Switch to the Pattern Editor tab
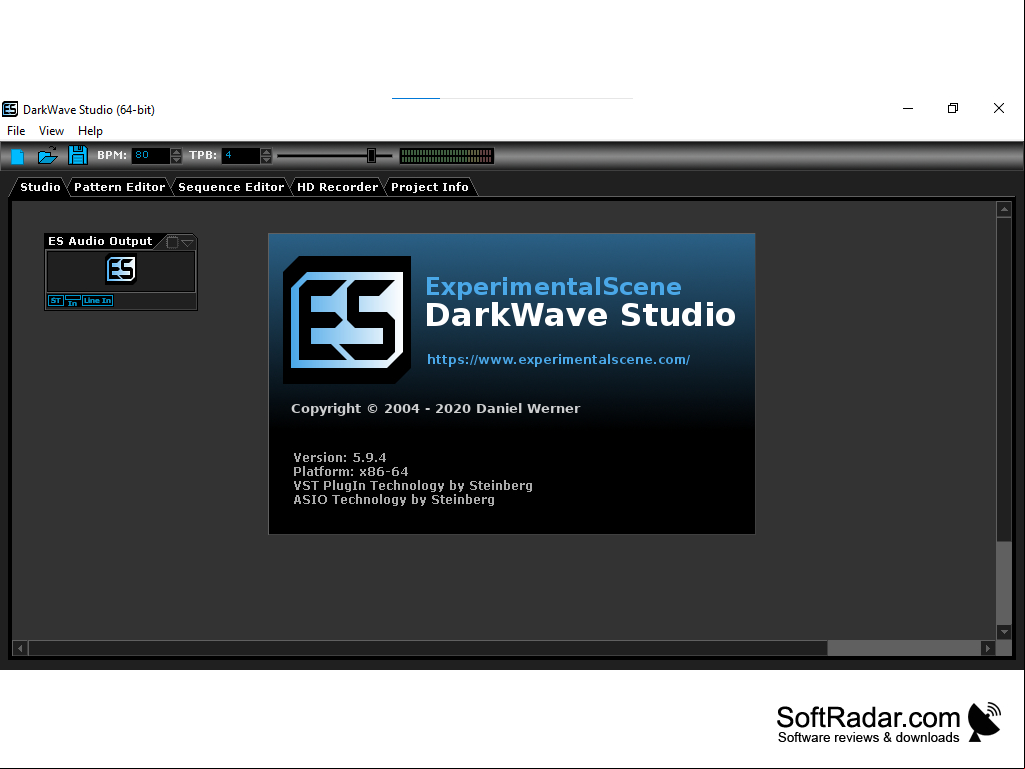 pyautogui.click(x=119, y=187)
